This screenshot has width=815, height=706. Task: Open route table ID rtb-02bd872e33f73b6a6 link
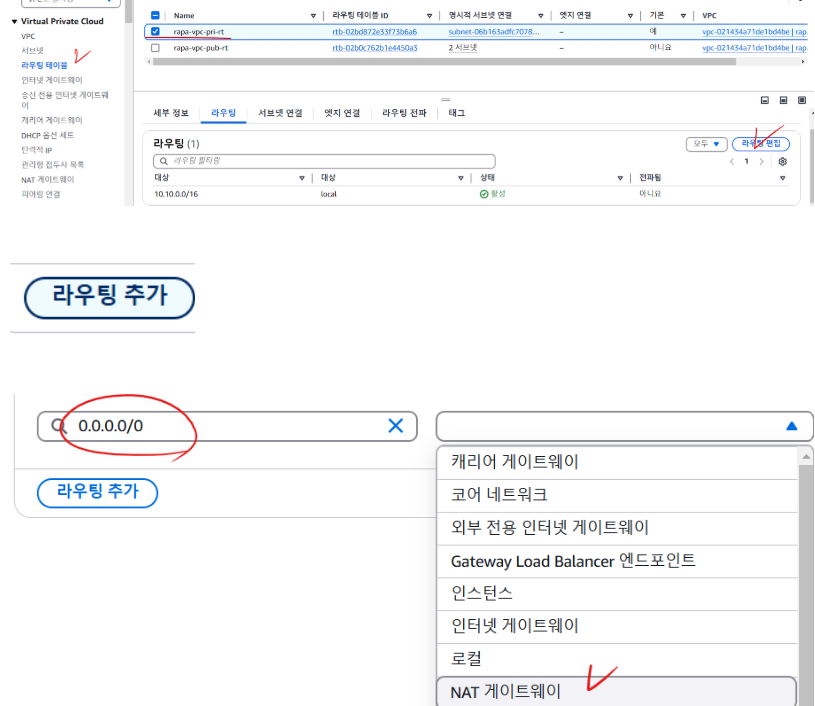[374, 32]
